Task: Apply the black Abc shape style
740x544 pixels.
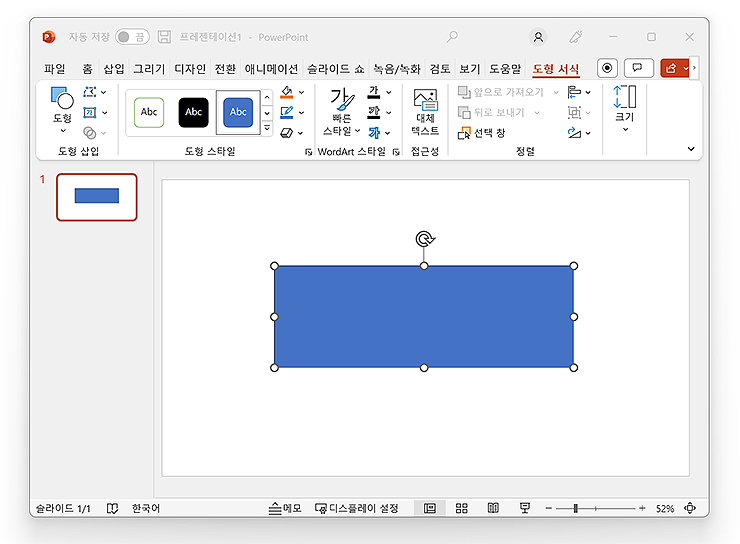Action: pyautogui.click(x=193, y=112)
